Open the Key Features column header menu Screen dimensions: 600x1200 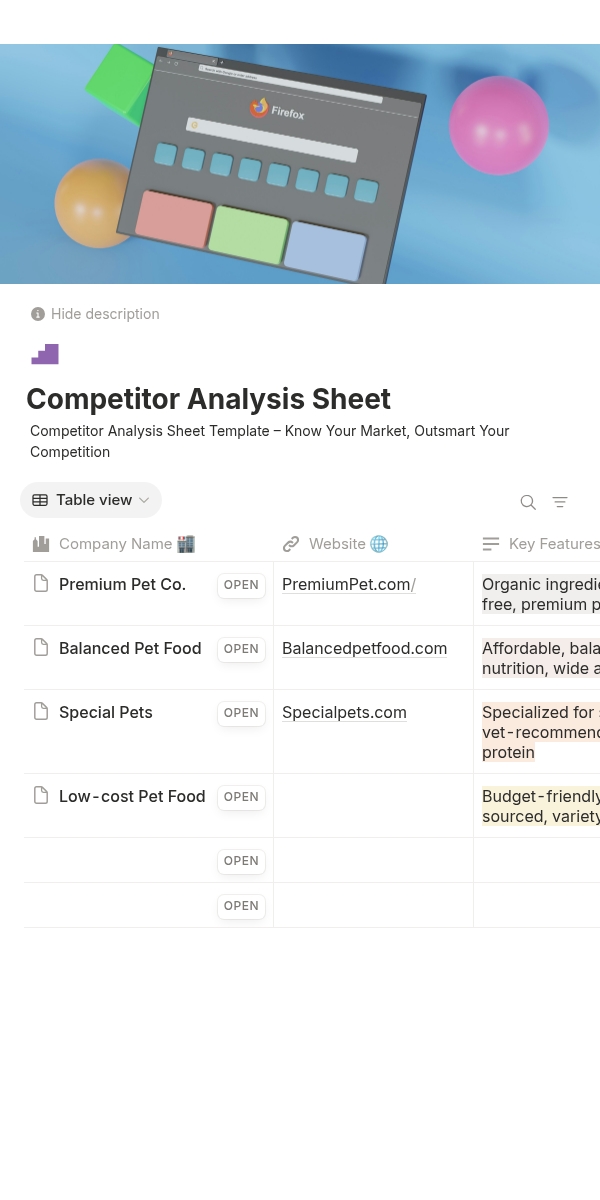540,544
